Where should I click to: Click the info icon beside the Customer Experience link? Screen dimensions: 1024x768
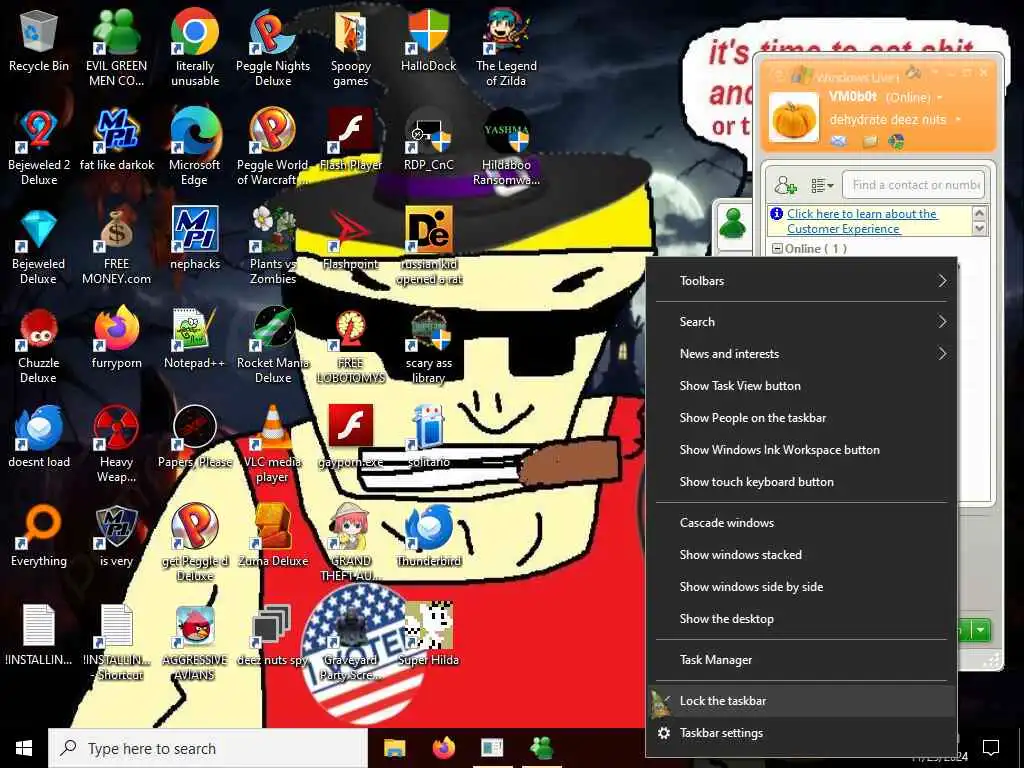point(776,214)
